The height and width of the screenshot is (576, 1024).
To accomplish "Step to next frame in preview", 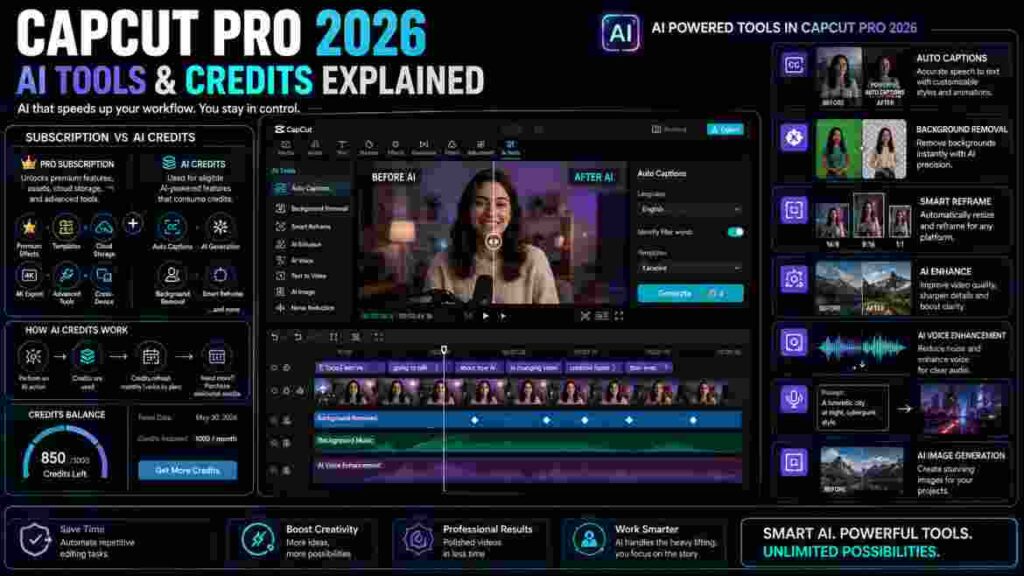I will (x=503, y=316).
